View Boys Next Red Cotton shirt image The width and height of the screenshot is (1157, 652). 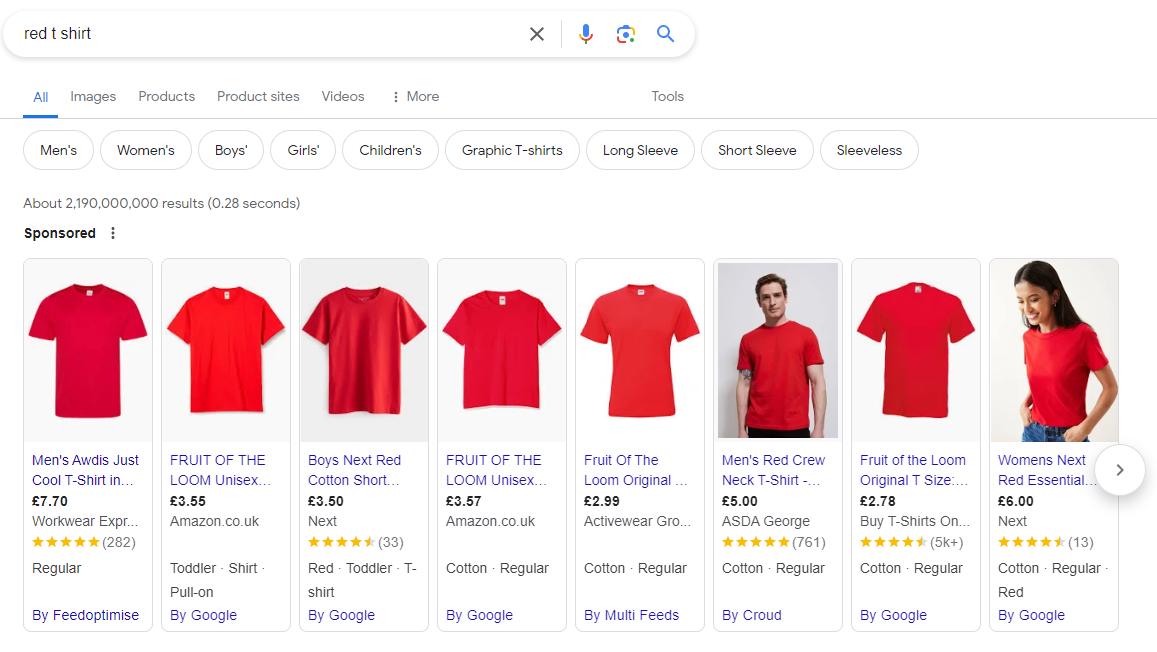tap(364, 351)
